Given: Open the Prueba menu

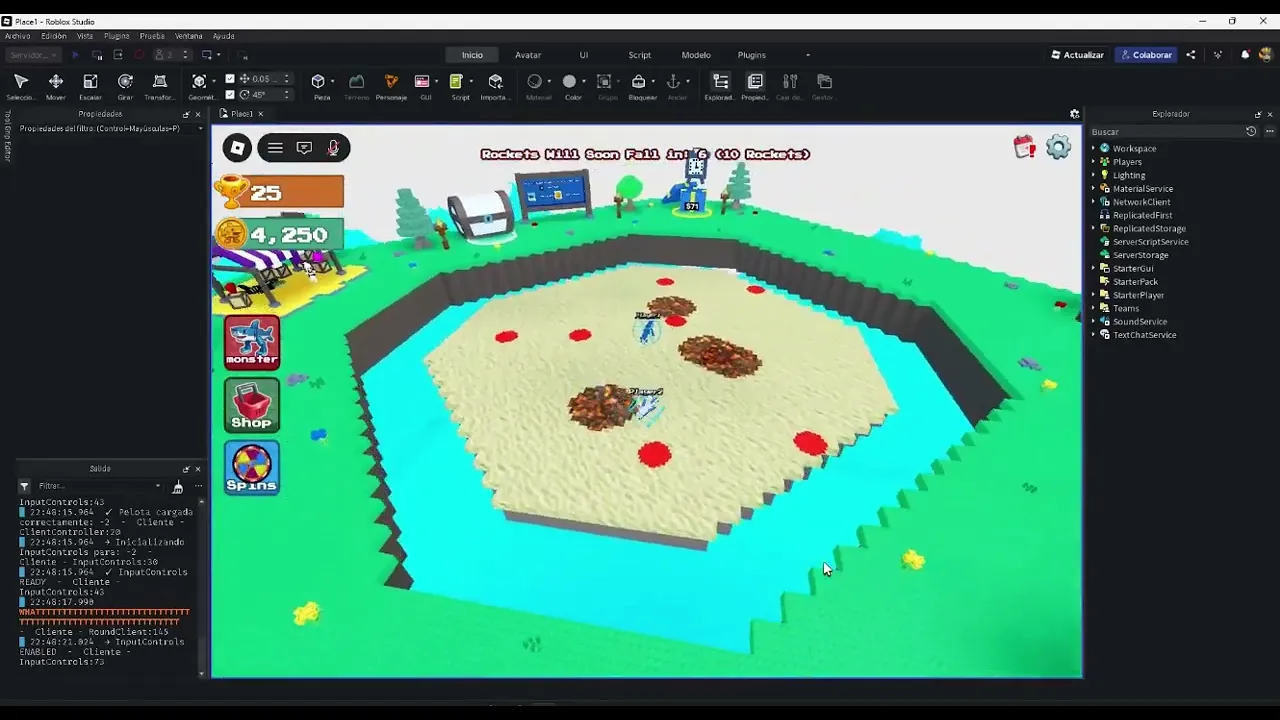Looking at the screenshot, I should click(152, 36).
